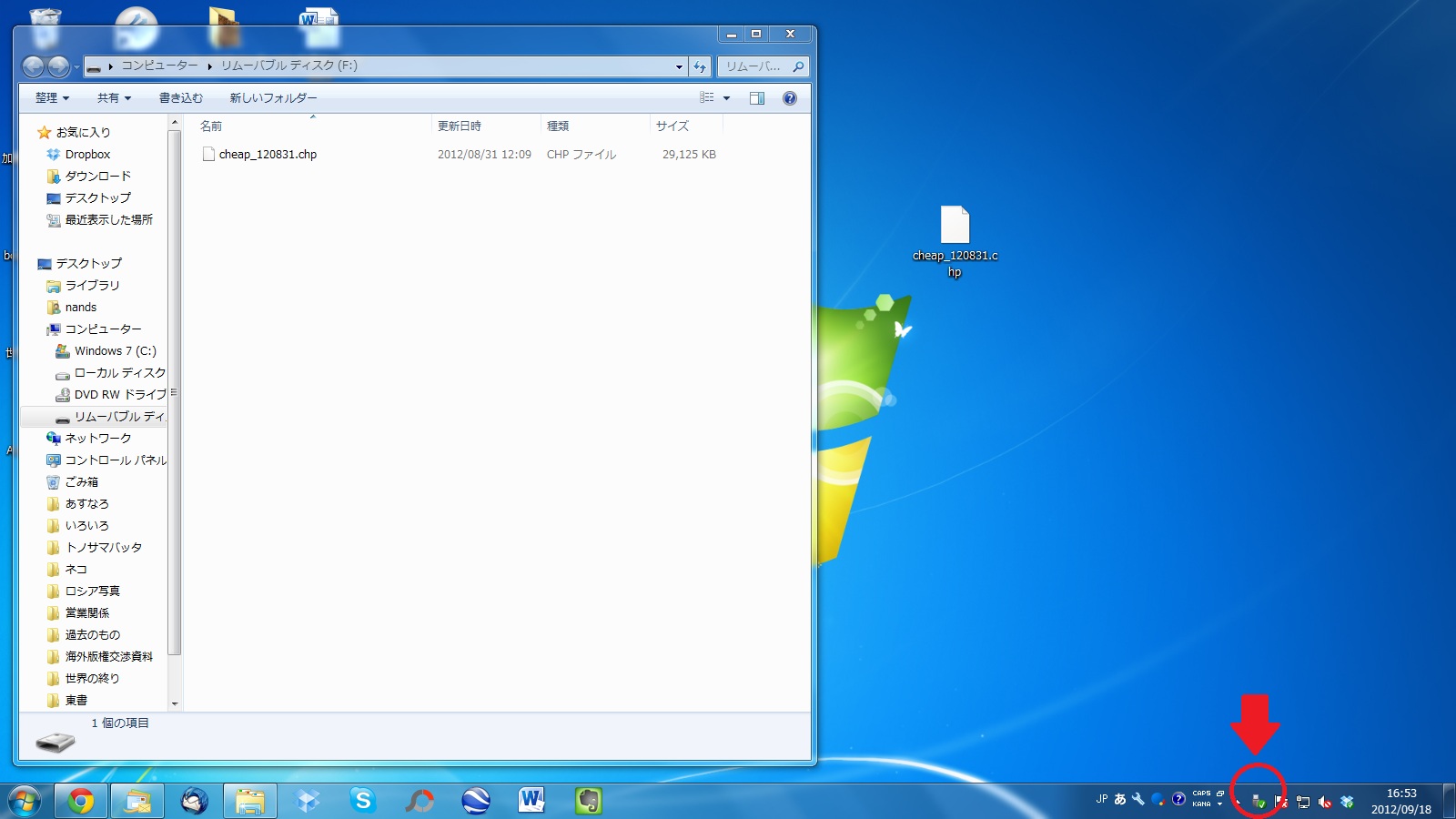The width and height of the screenshot is (1456, 819).
Task: Click the Safely Remove Hardware tray icon
Action: point(1259,802)
